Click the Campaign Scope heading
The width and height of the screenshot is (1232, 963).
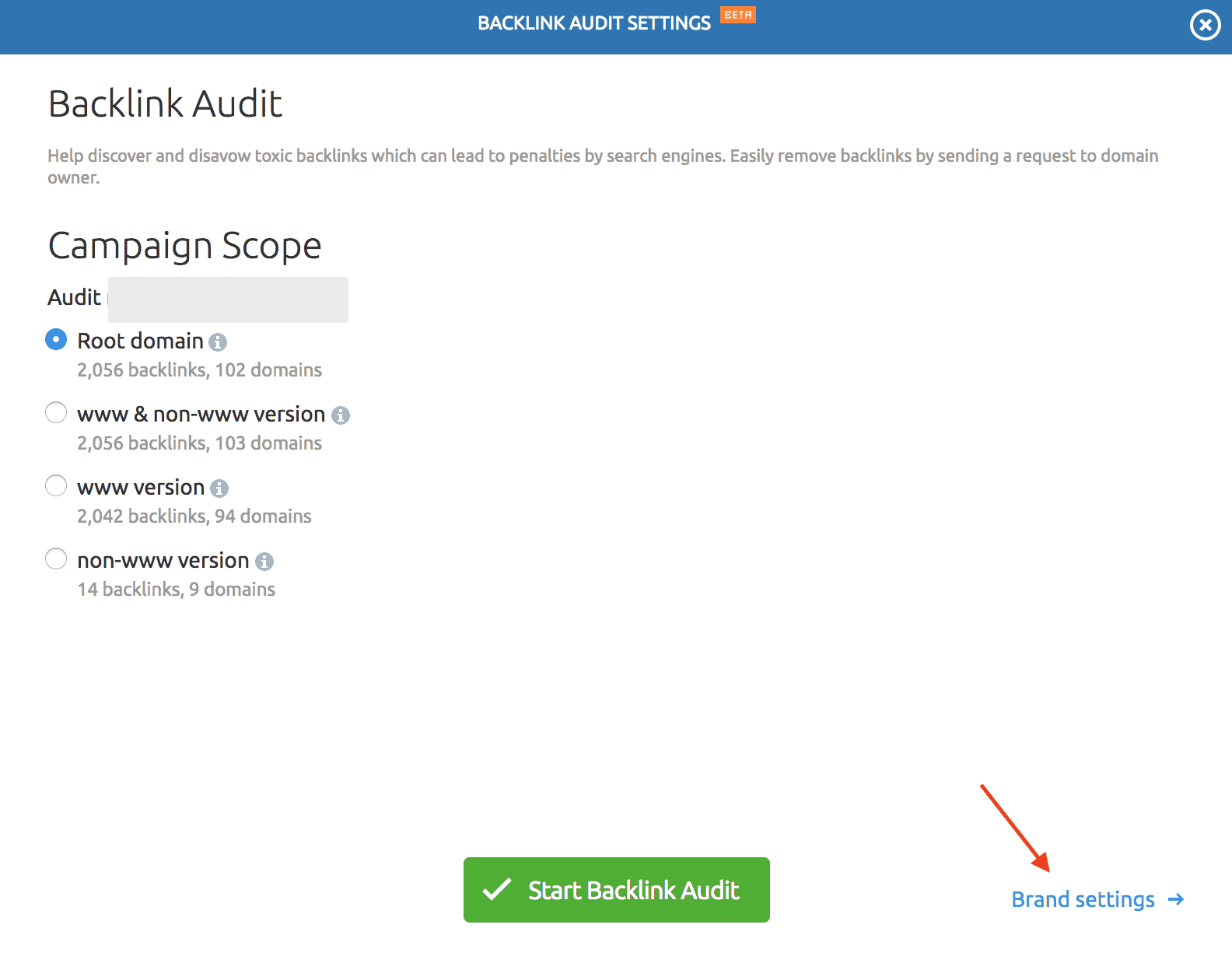coord(184,247)
